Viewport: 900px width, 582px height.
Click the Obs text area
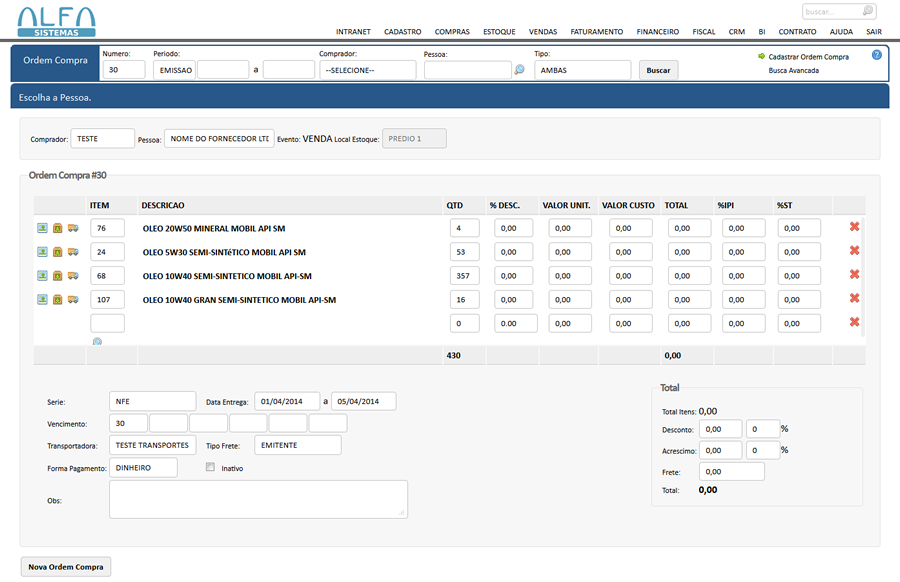[258, 499]
